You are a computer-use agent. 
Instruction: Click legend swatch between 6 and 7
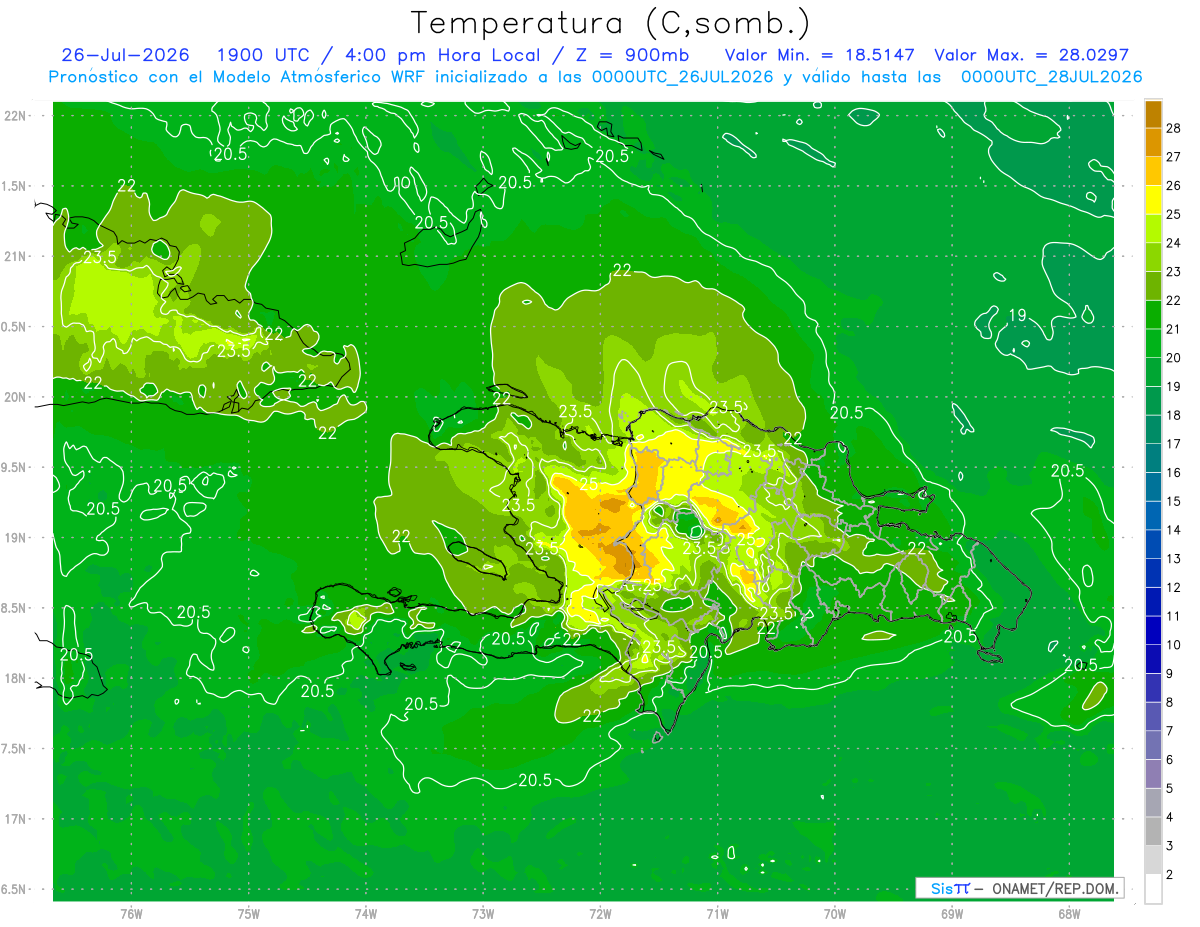[x=1153, y=745]
